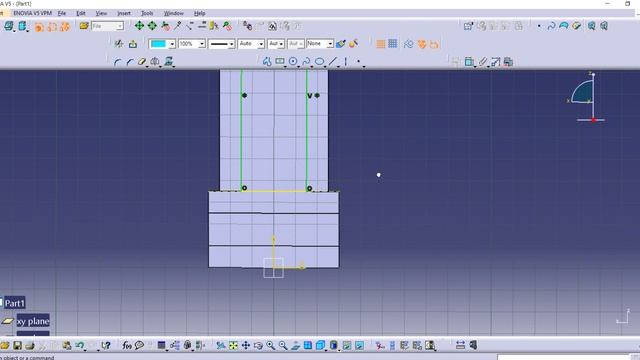Open the line type dropdown
The height and width of the screenshot is (360, 640).
[222, 44]
